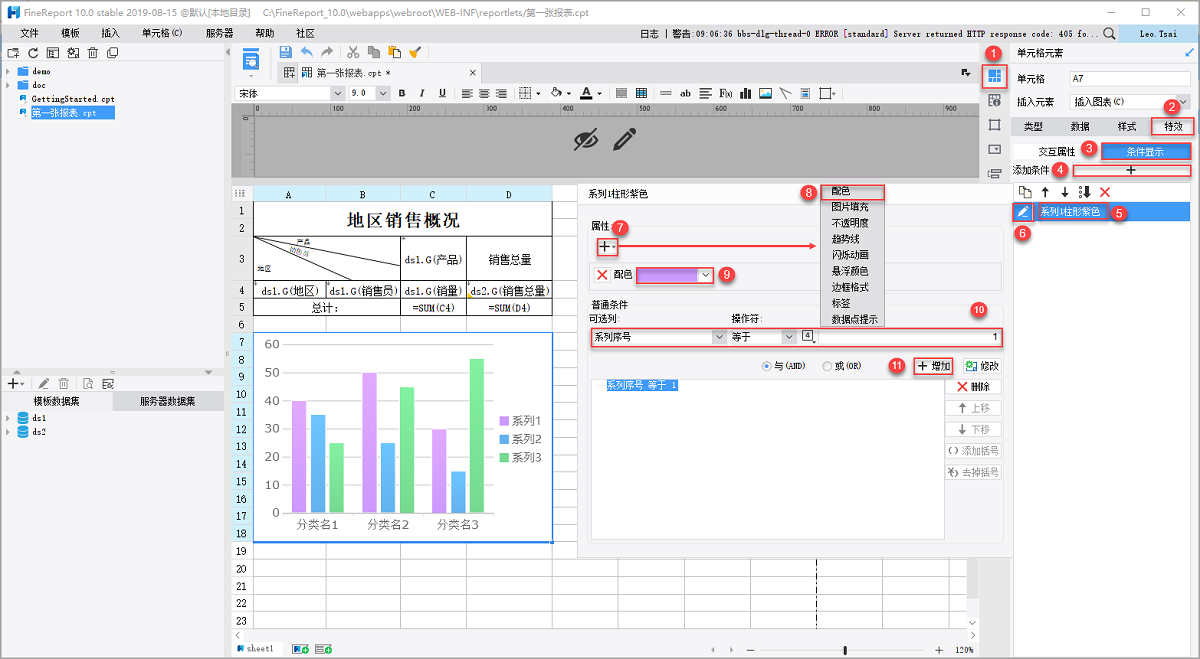Open the 系列序号 column dropdown

click(x=722, y=337)
